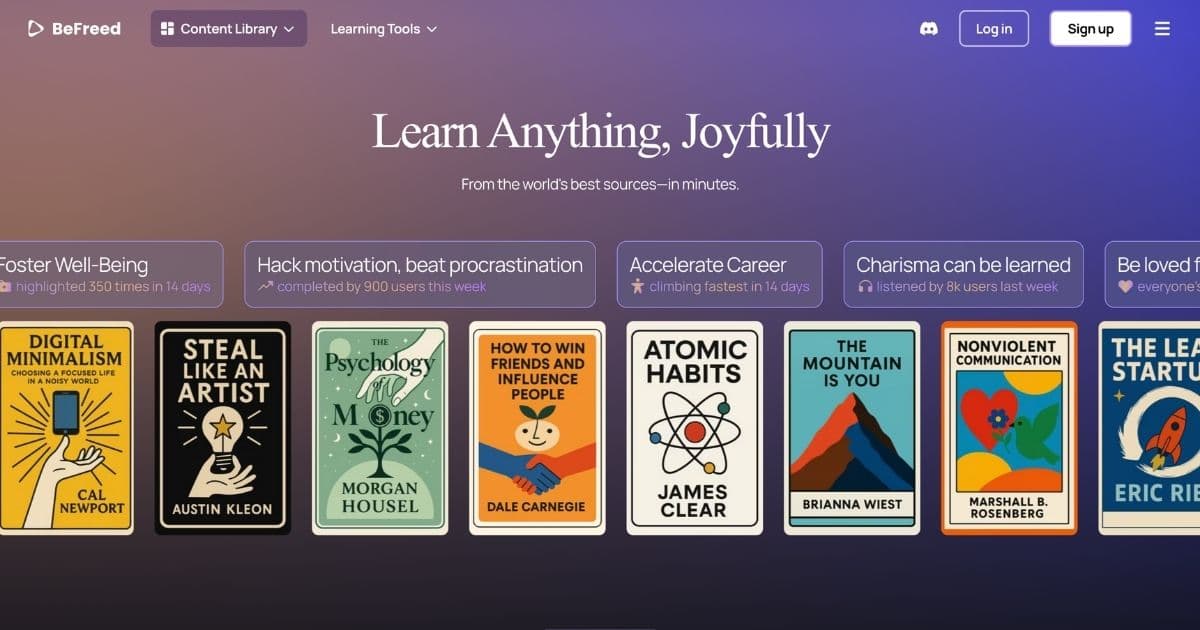Select the Charisma can be learned tab
1200x630 pixels.
coord(963,274)
